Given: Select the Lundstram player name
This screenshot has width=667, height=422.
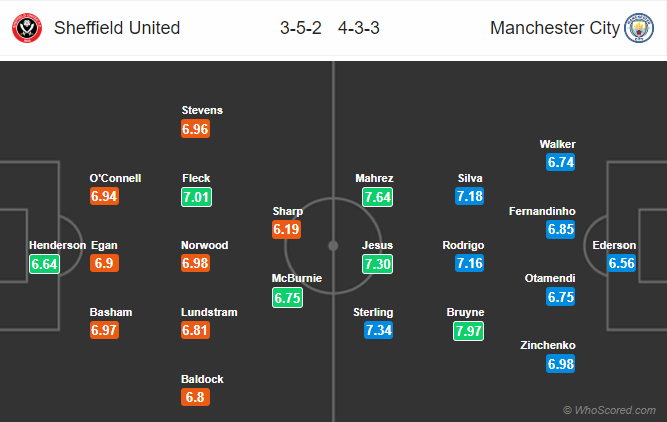Looking at the screenshot, I should 209,312.
